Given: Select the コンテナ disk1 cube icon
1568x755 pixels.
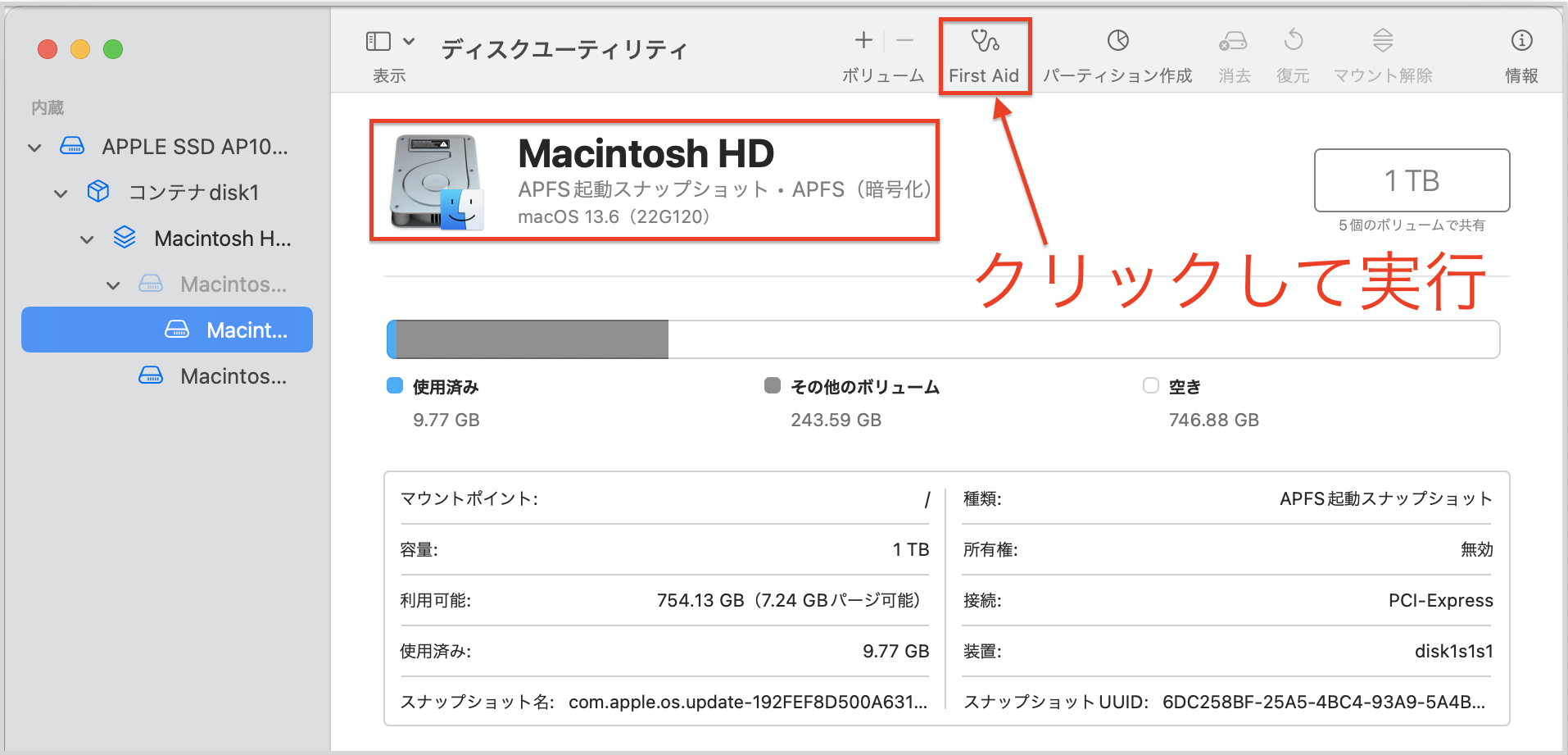Looking at the screenshot, I should (98, 192).
